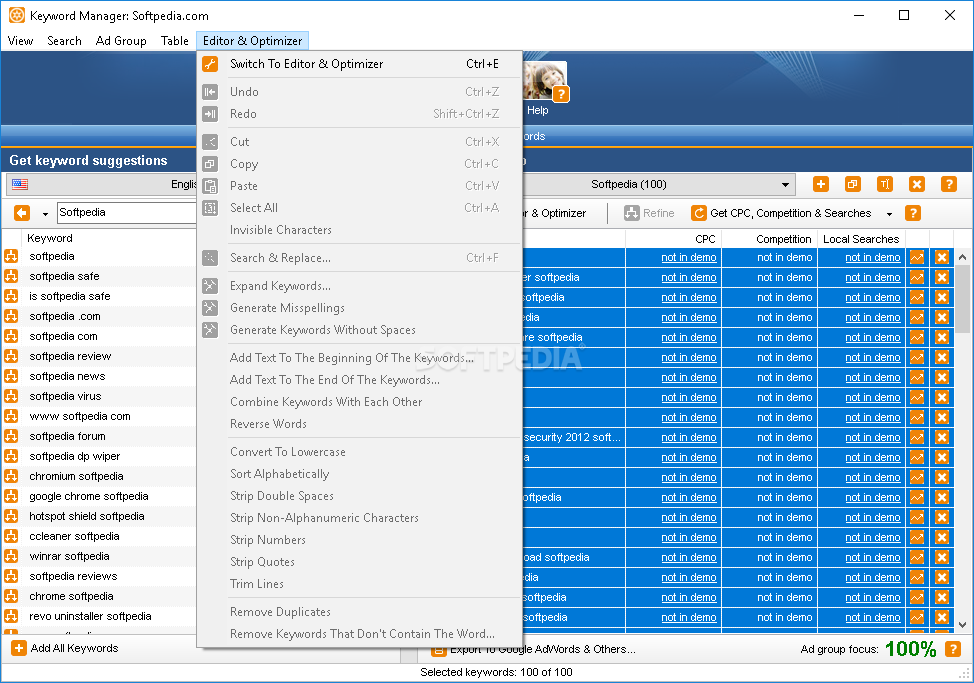Open the Ad Group menu
The image size is (974, 683).
[x=121, y=41]
